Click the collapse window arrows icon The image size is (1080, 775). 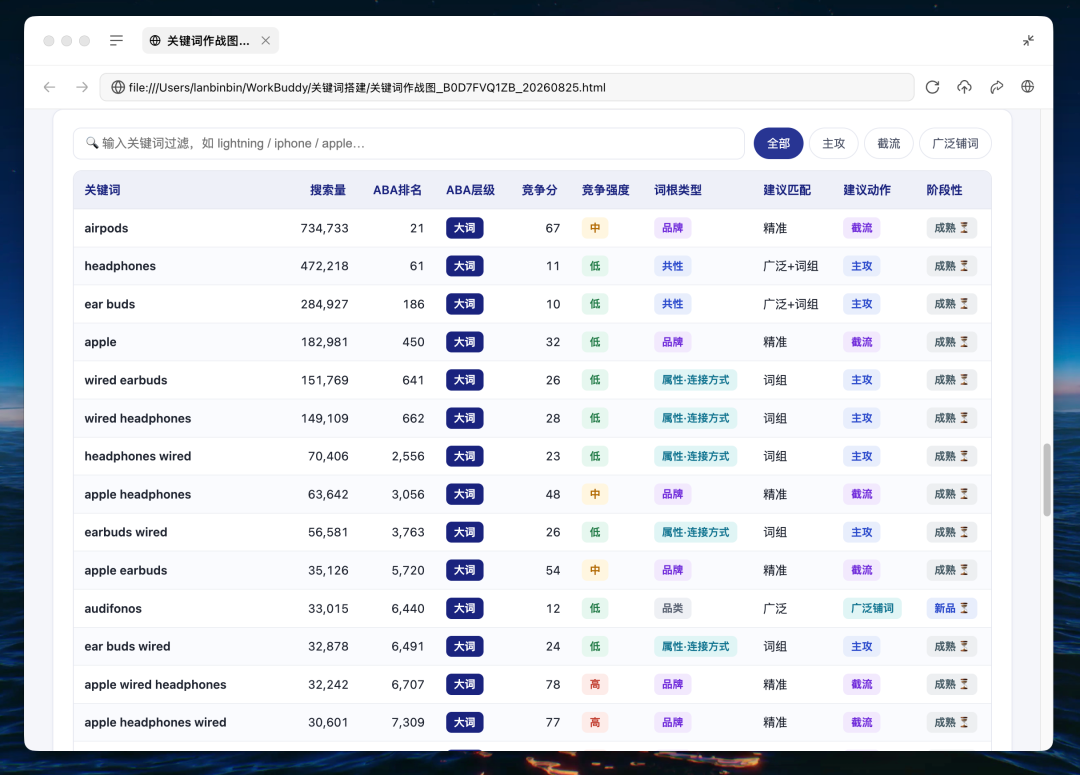click(1028, 41)
